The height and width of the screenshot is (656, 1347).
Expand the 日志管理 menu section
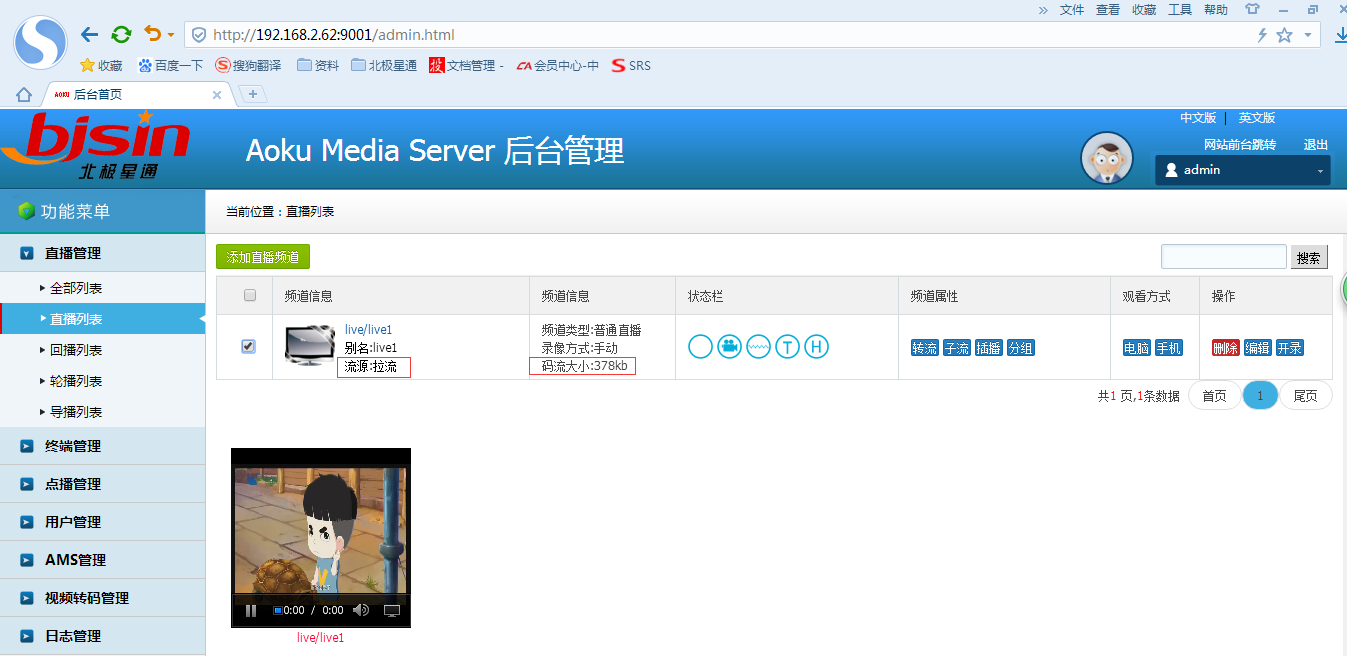click(x=102, y=636)
